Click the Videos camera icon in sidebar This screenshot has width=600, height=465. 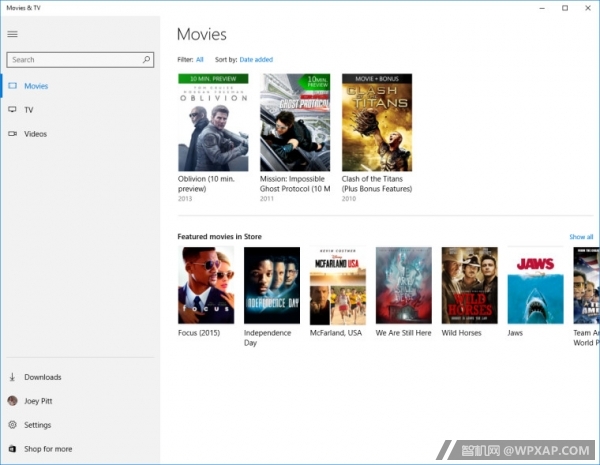coord(12,134)
